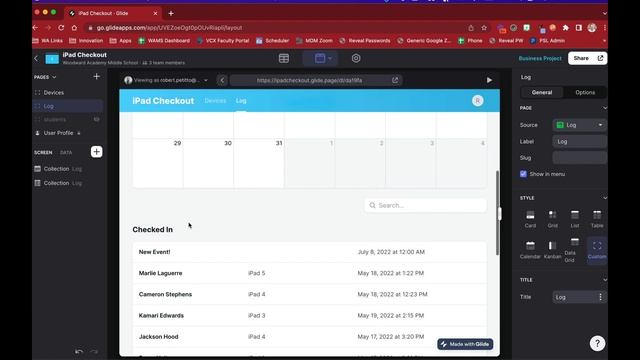The width and height of the screenshot is (640, 360).
Task: Click the iPad Checkout app logo icon
Action: [52, 59]
